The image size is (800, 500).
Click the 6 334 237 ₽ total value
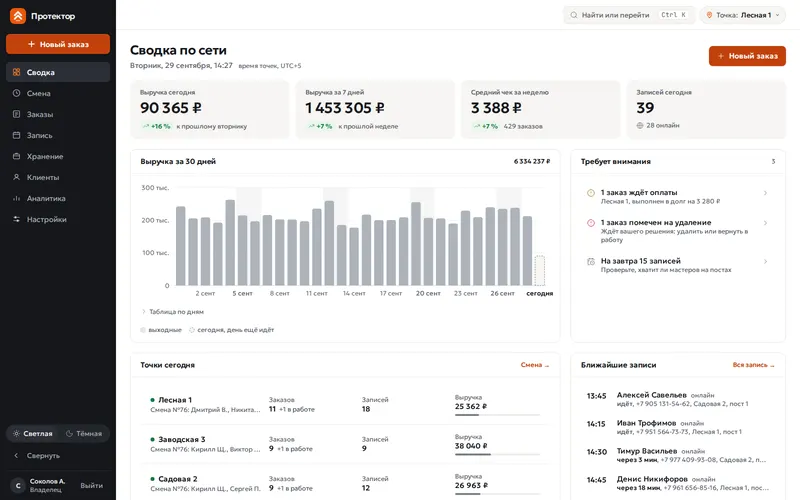tap(532, 161)
